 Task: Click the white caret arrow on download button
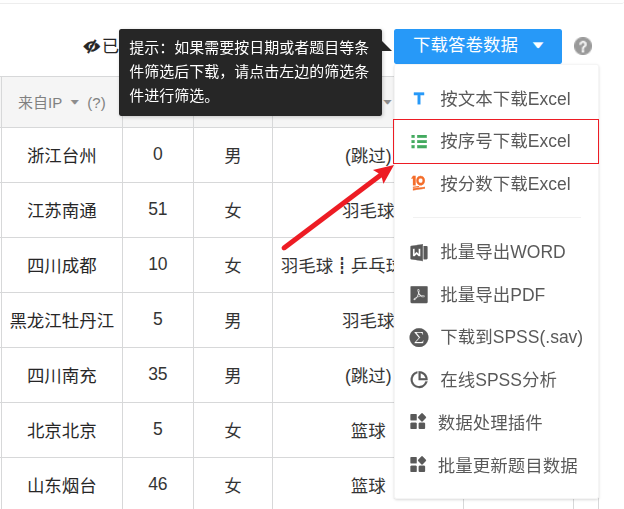coord(538,45)
